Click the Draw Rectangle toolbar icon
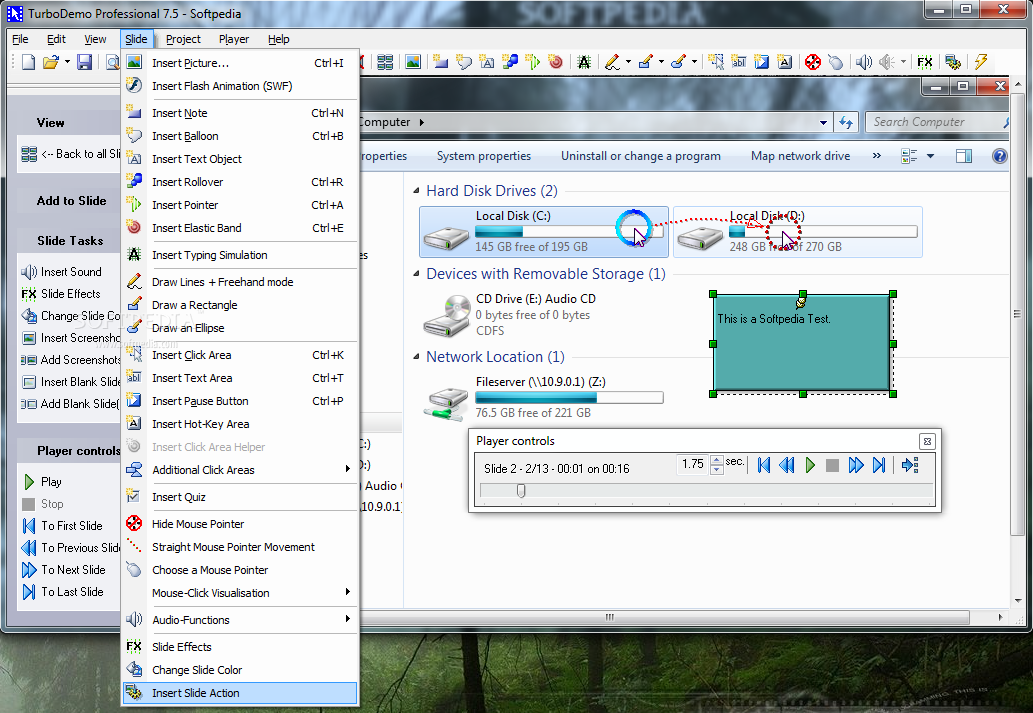The height and width of the screenshot is (713, 1033). tap(646, 62)
